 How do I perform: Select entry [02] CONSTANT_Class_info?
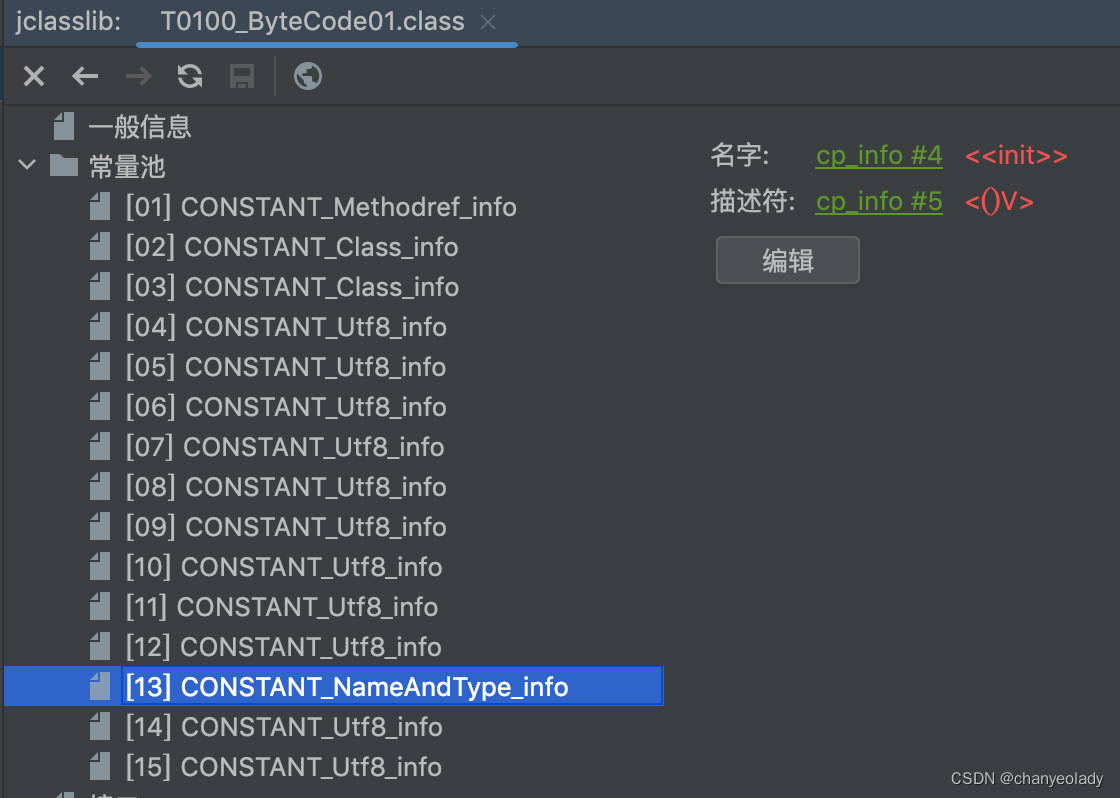tap(293, 247)
